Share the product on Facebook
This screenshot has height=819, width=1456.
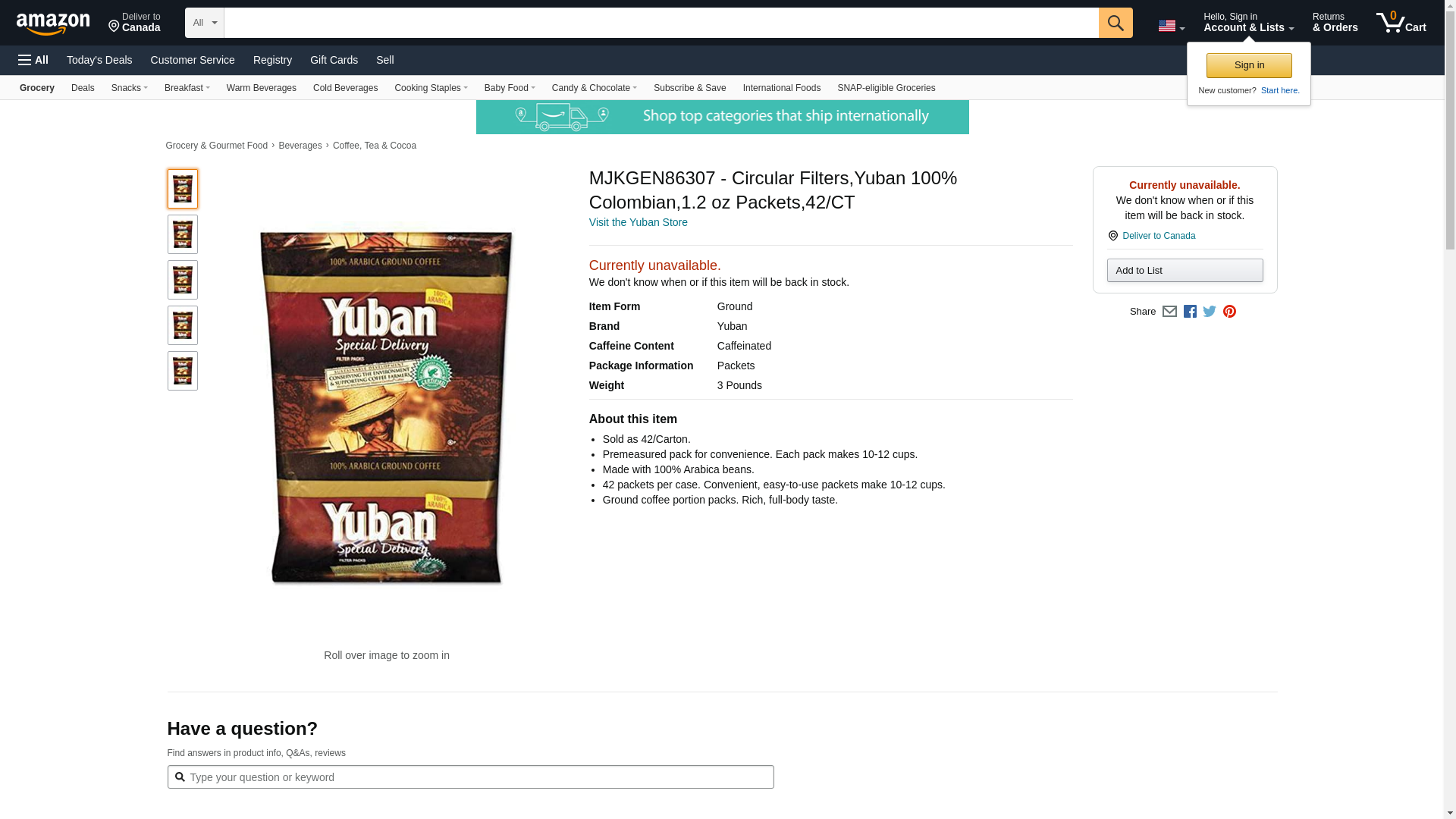click(1190, 312)
